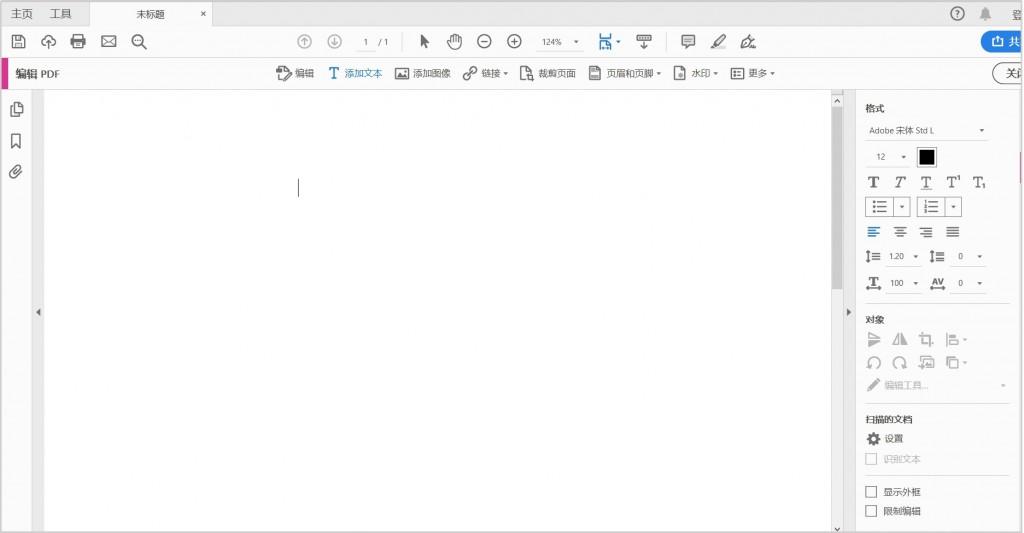Click the sign document pen icon
The height and width of the screenshot is (533, 1024).
748,42
